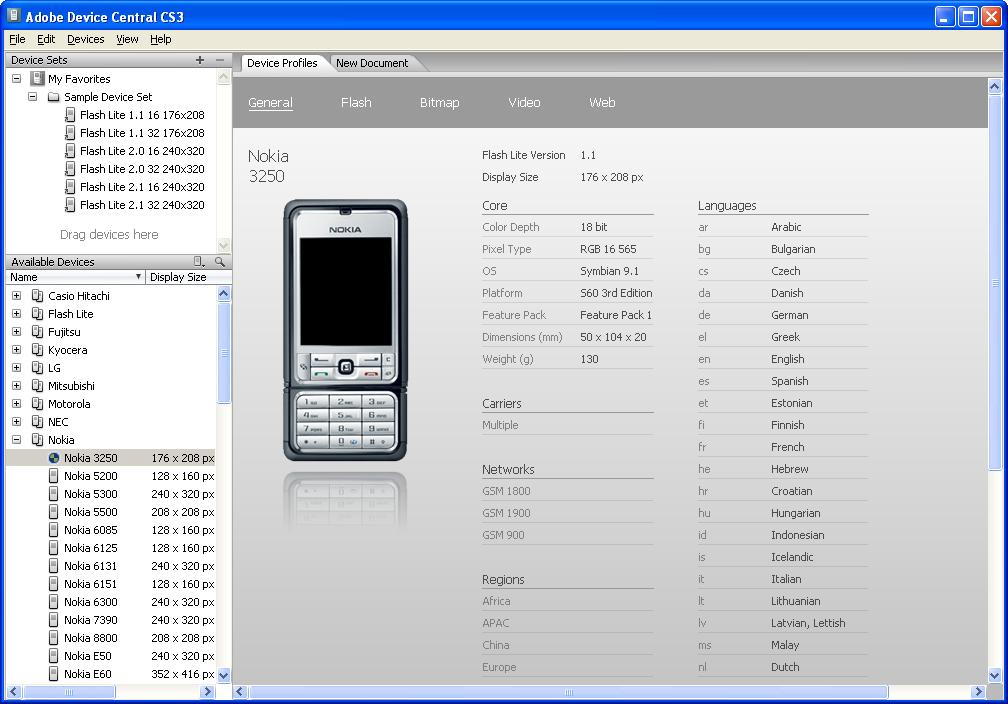
Task: Open the Web profile section
Action: coord(602,103)
